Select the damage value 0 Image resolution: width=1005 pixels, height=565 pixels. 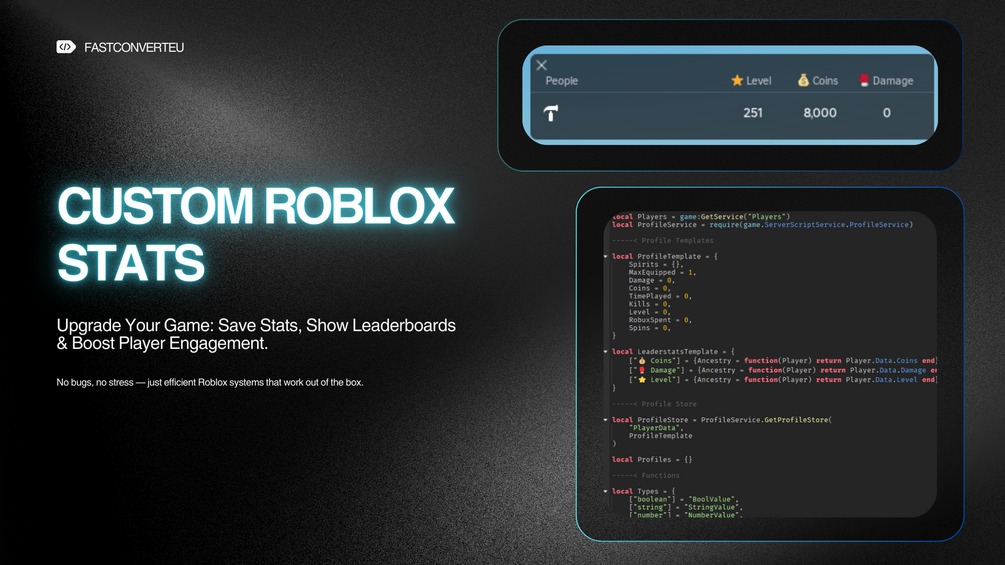[886, 113]
